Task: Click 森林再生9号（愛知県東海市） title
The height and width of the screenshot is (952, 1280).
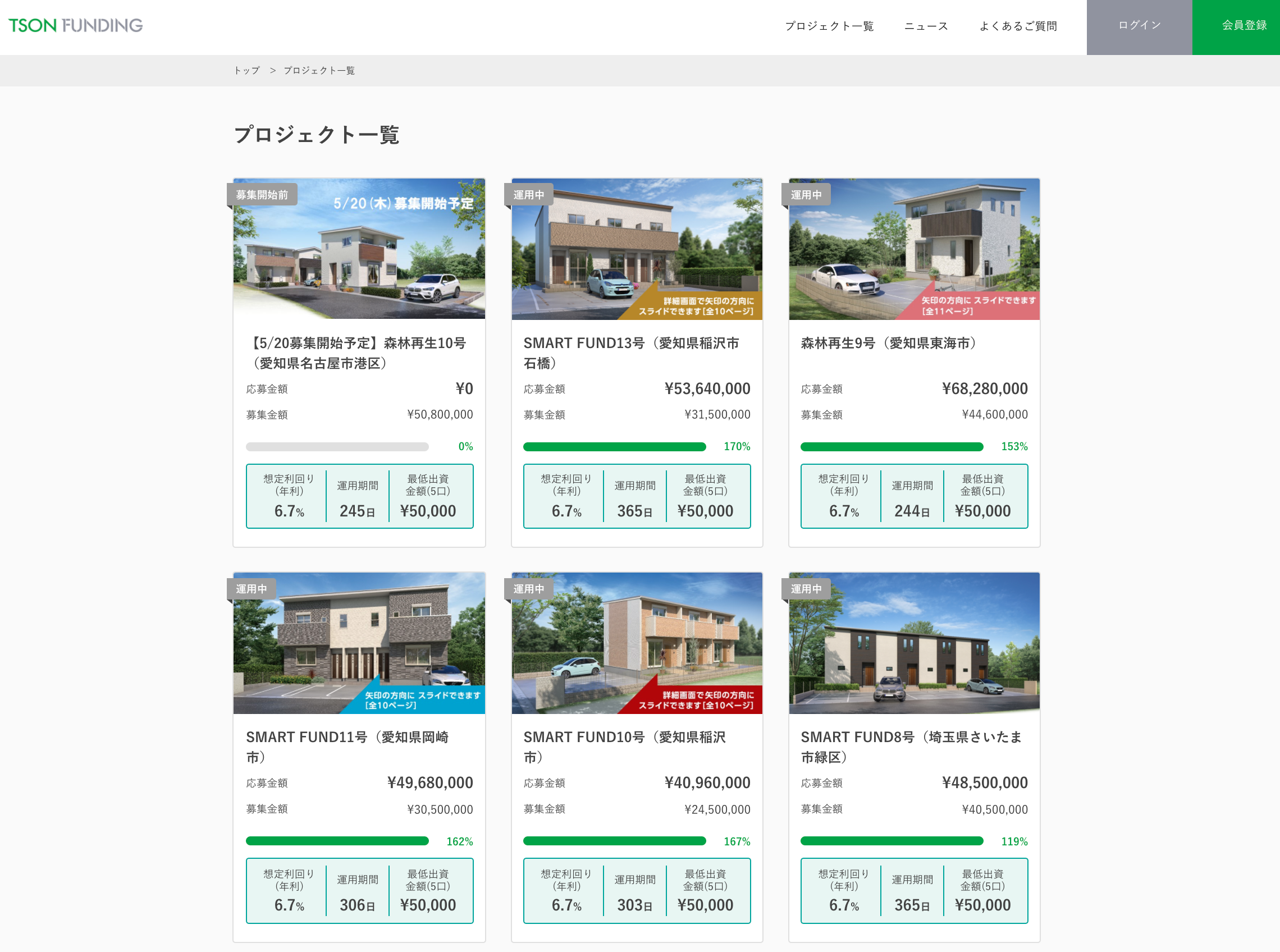Action: 888,343
